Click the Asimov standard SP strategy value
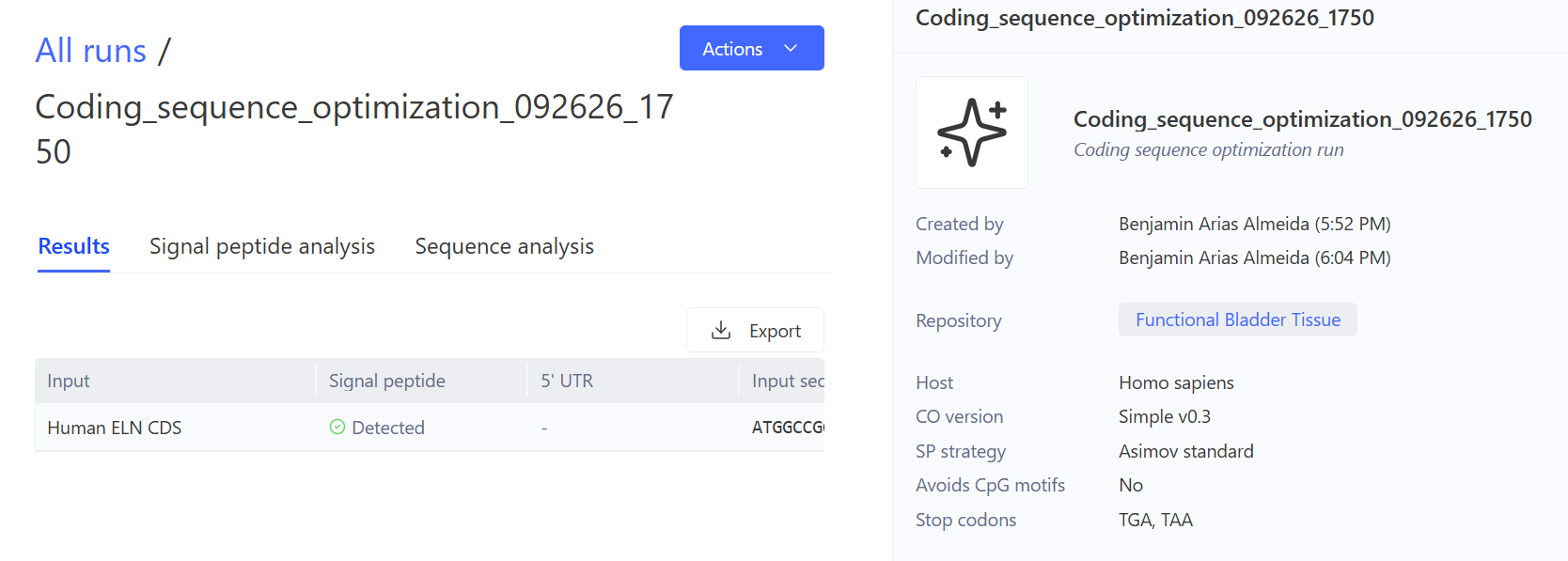1568x561 pixels. (1186, 451)
